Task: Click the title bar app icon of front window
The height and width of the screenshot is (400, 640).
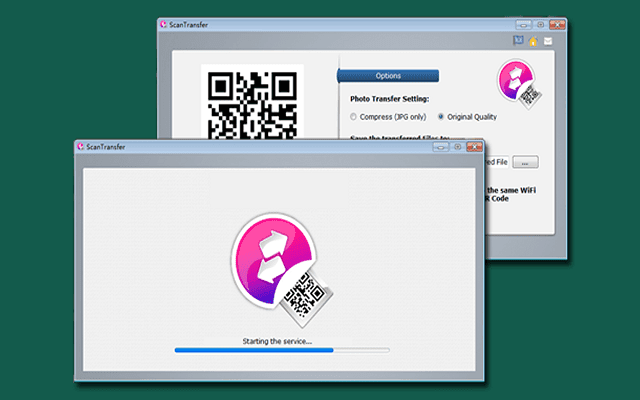Action: pyautogui.click(x=81, y=147)
